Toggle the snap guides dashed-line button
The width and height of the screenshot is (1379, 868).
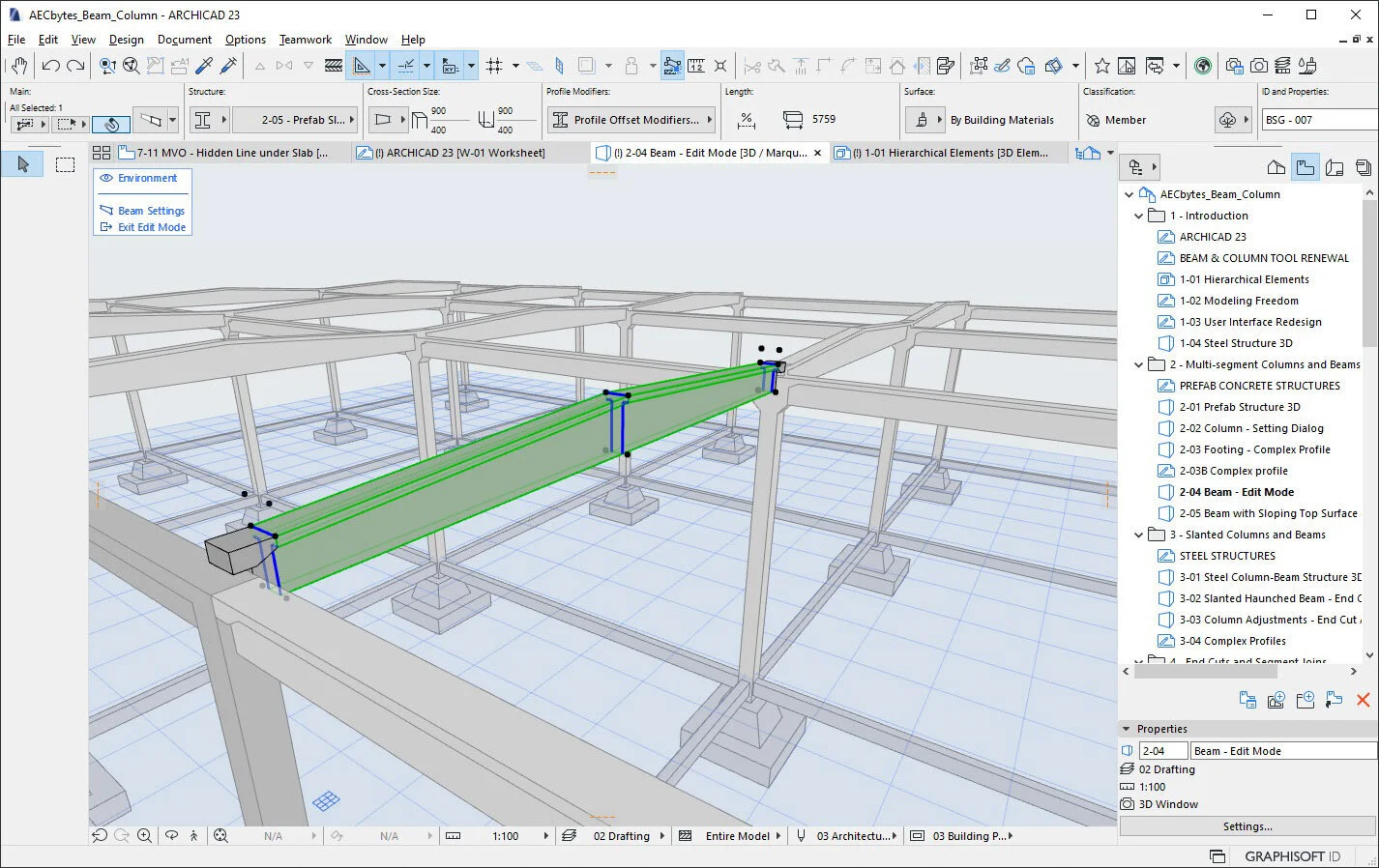406,66
